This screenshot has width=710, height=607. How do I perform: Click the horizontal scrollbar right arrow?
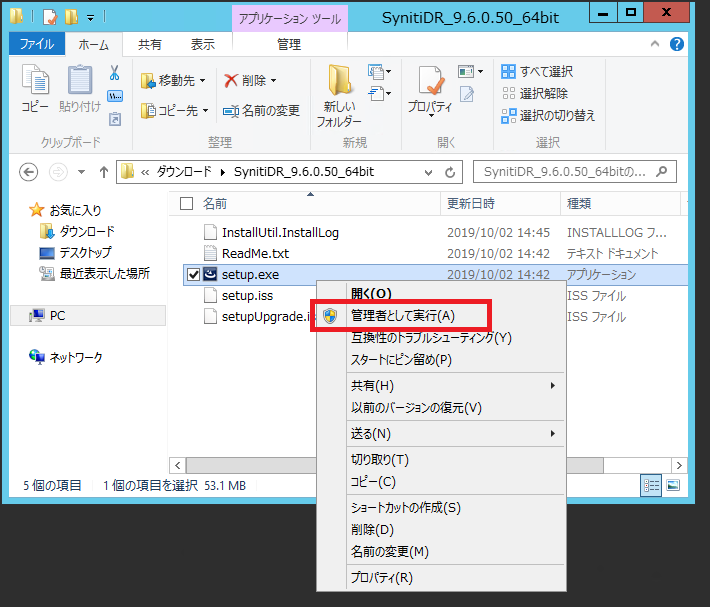(x=679, y=465)
